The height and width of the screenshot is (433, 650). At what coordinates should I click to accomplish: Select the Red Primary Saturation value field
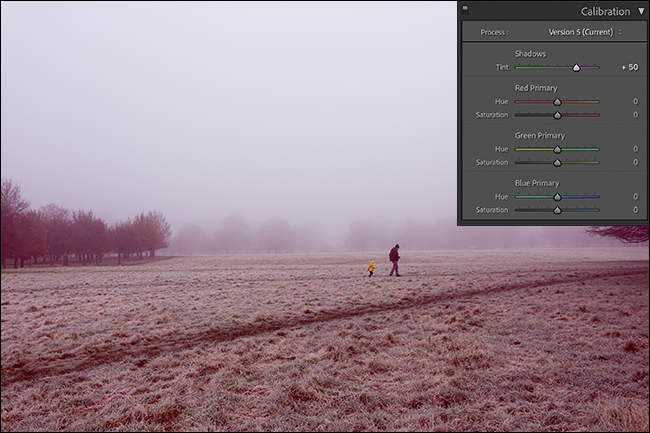(x=634, y=115)
